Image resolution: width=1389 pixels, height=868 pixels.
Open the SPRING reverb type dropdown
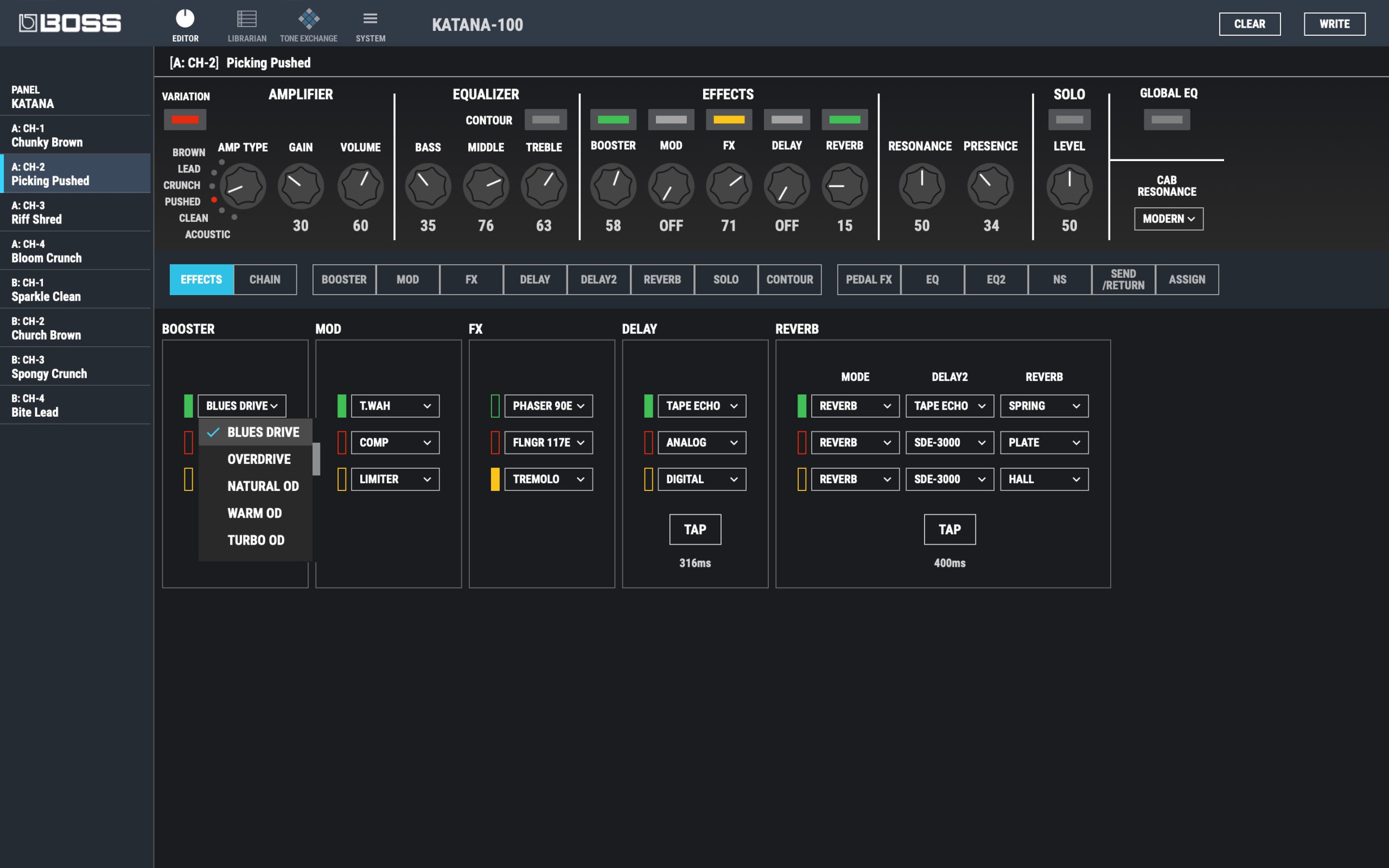[1044, 406]
